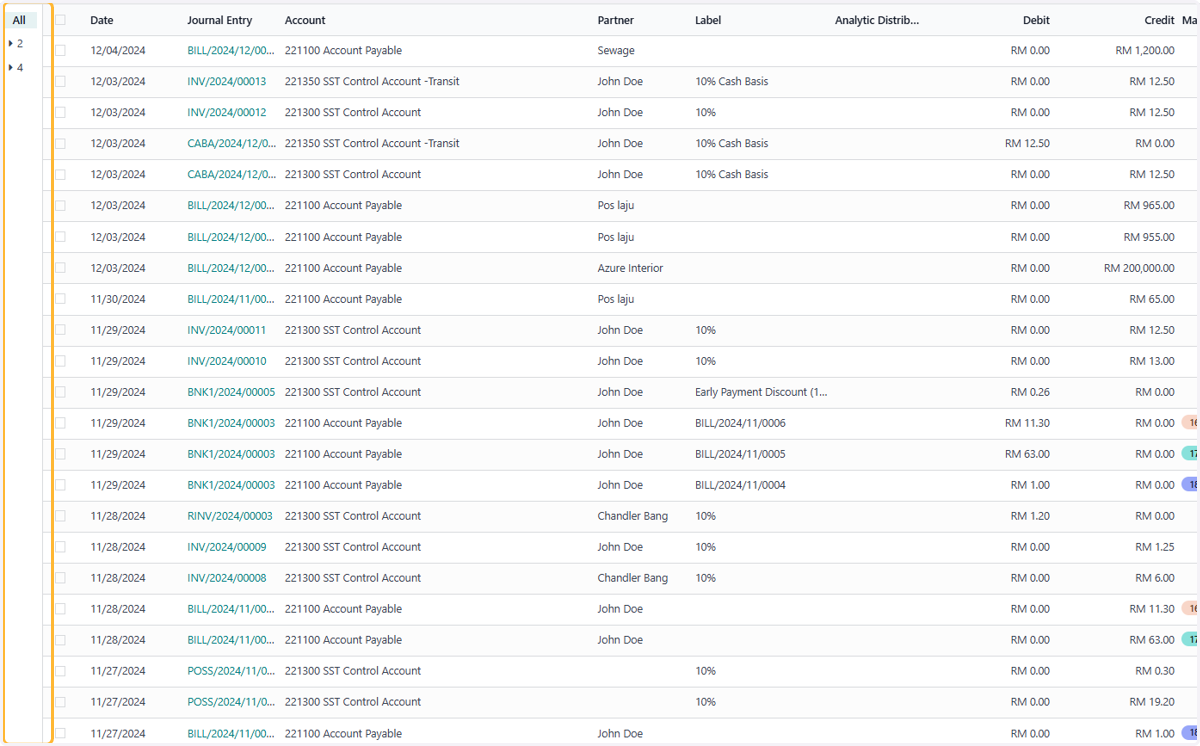Sort by the Date column header
The height and width of the screenshot is (746, 1200).
pyautogui.click(x=102, y=20)
